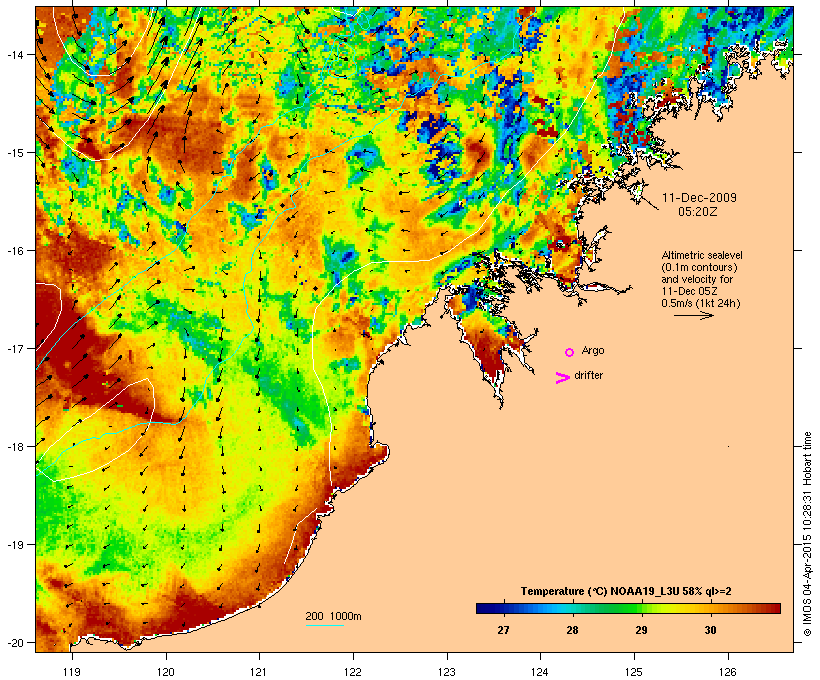820x680 pixels.
Task: Click the colorbar tick label 29
Action: click(x=641, y=630)
